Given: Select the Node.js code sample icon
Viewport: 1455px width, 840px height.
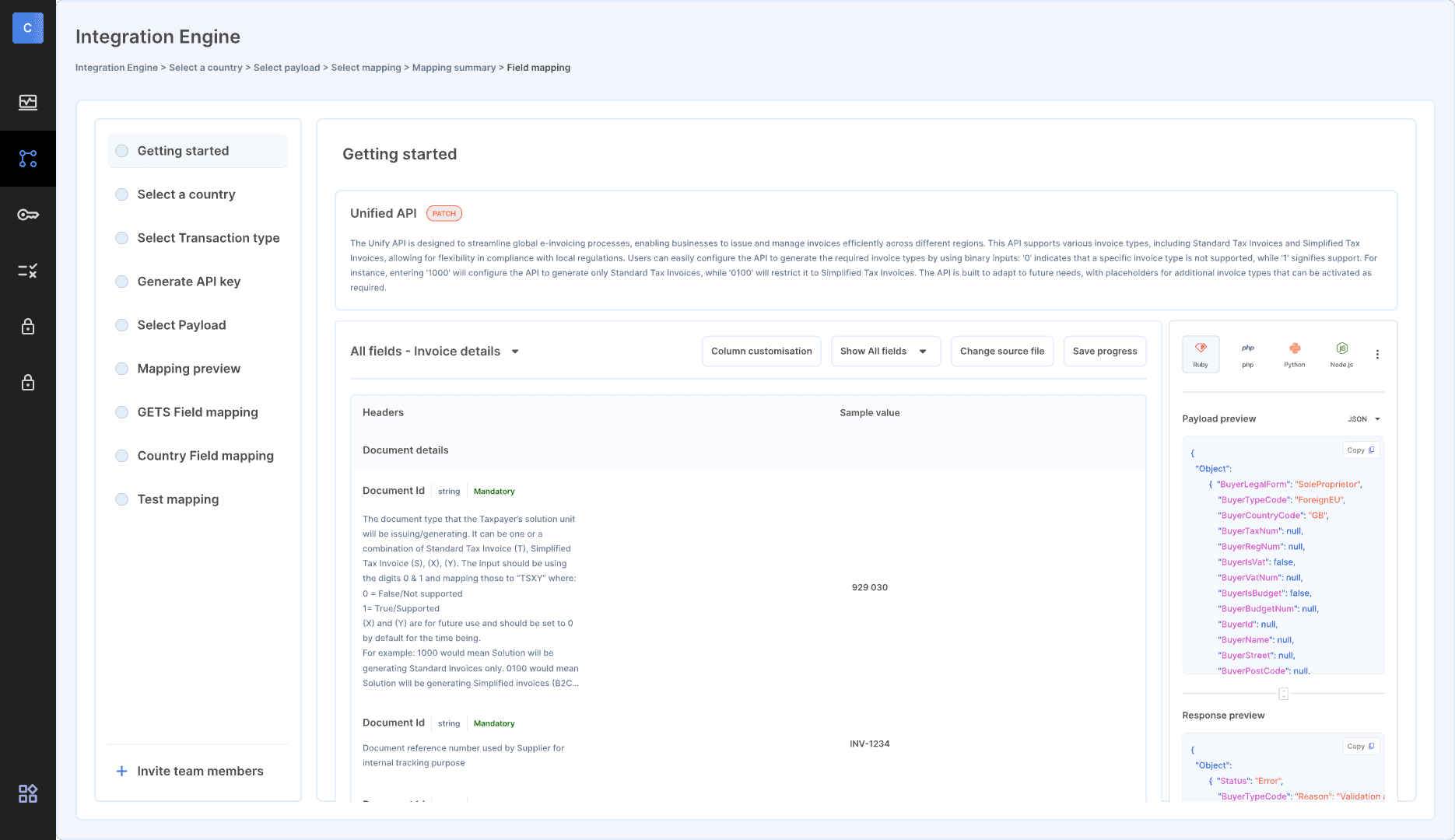Looking at the screenshot, I should tap(1341, 354).
